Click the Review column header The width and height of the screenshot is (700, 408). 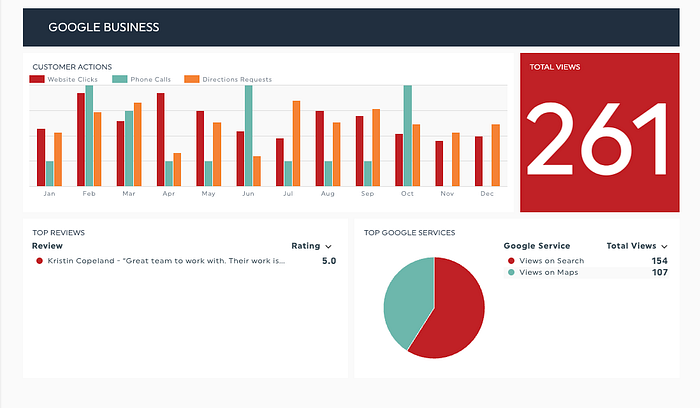47,246
